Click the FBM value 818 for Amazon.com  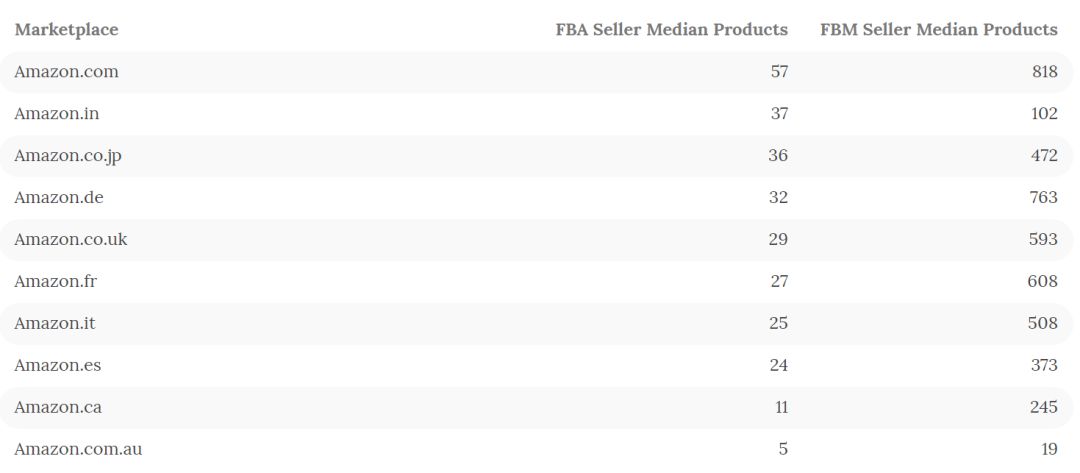point(1044,72)
